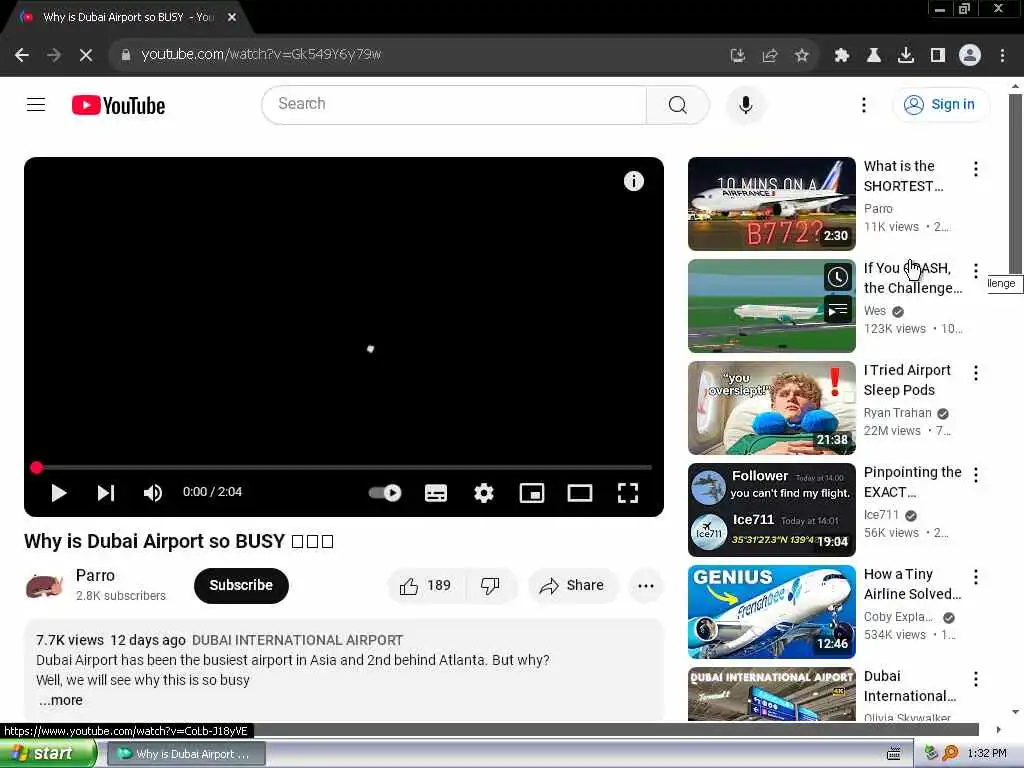Image resolution: width=1024 pixels, height=768 pixels.
Task: Open Ryan Trahan channel name
Action: point(897,413)
